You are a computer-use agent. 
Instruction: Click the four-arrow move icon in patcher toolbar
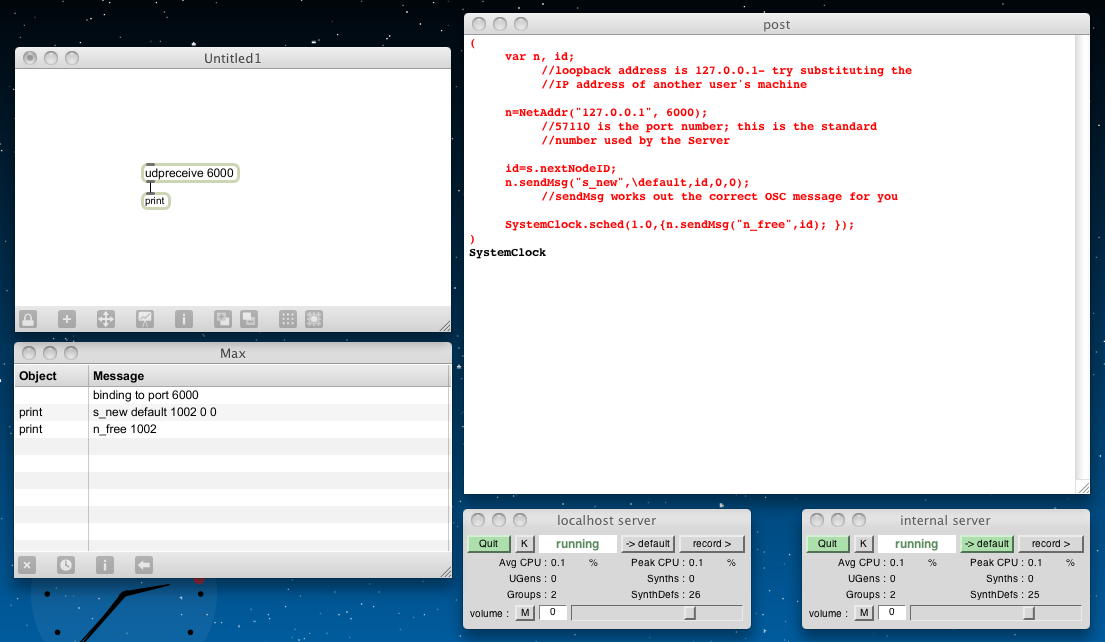coord(105,319)
